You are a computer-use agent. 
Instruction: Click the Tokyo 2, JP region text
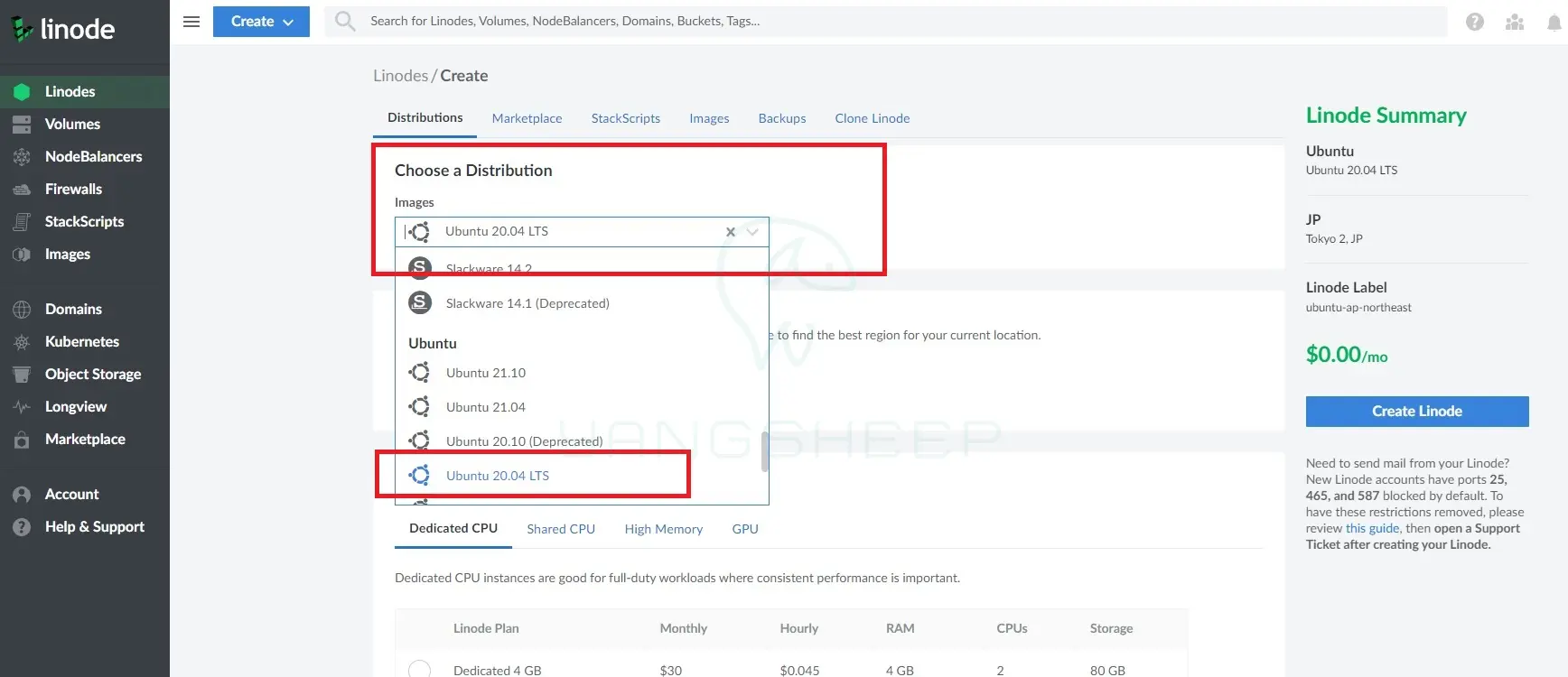pyautogui.click(x=1334, y=239)
